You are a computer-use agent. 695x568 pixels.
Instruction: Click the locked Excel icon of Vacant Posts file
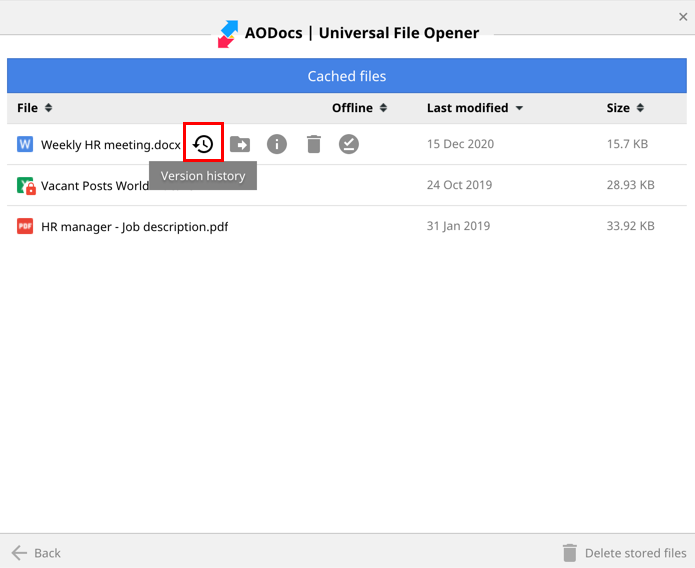tap(26, 185)
